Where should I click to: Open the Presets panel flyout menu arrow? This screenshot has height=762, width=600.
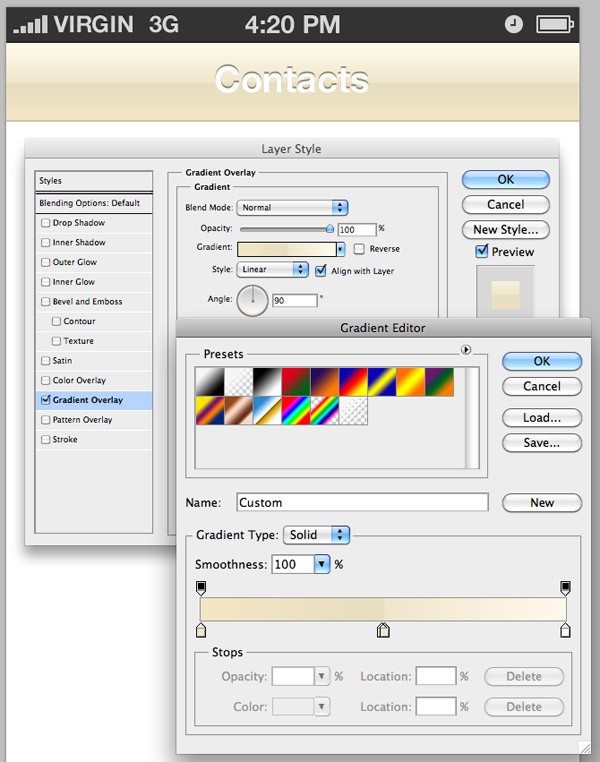tap(465, 349)
